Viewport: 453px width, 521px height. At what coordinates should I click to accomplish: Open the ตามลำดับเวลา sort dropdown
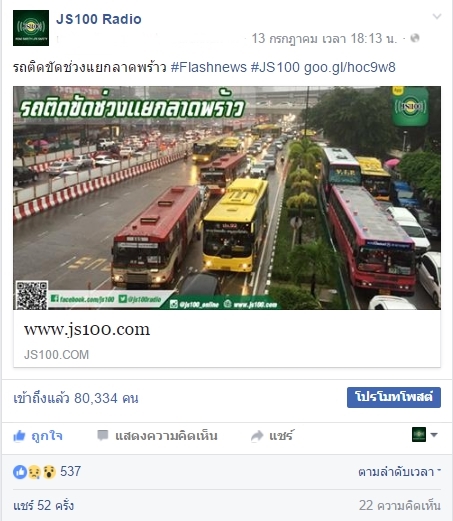pos(399,472)
